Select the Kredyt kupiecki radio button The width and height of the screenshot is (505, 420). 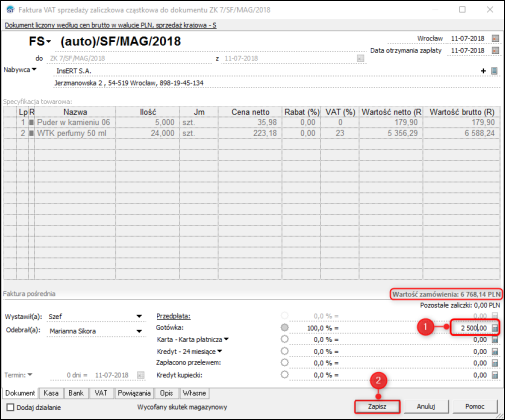coord(284,374)
